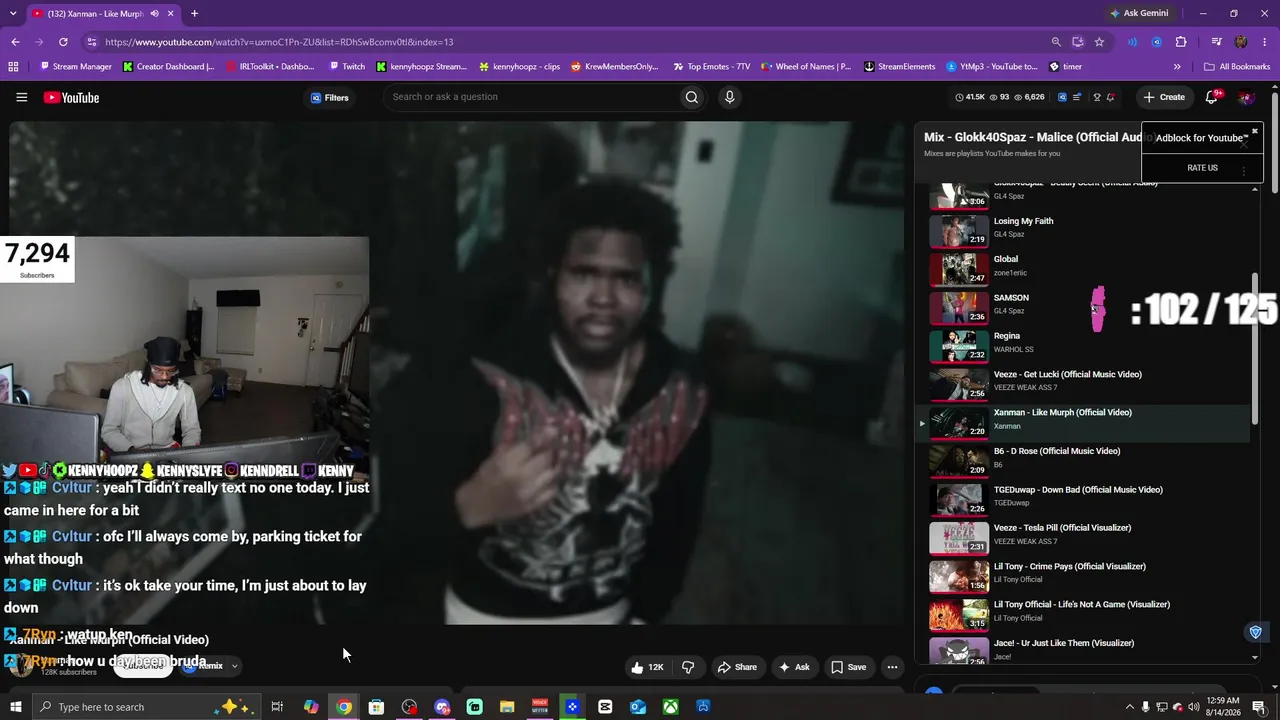Open the Chrome three-dot menu
The height and width of the screenshot is (720, 1280).
(x=1265, y=42)
